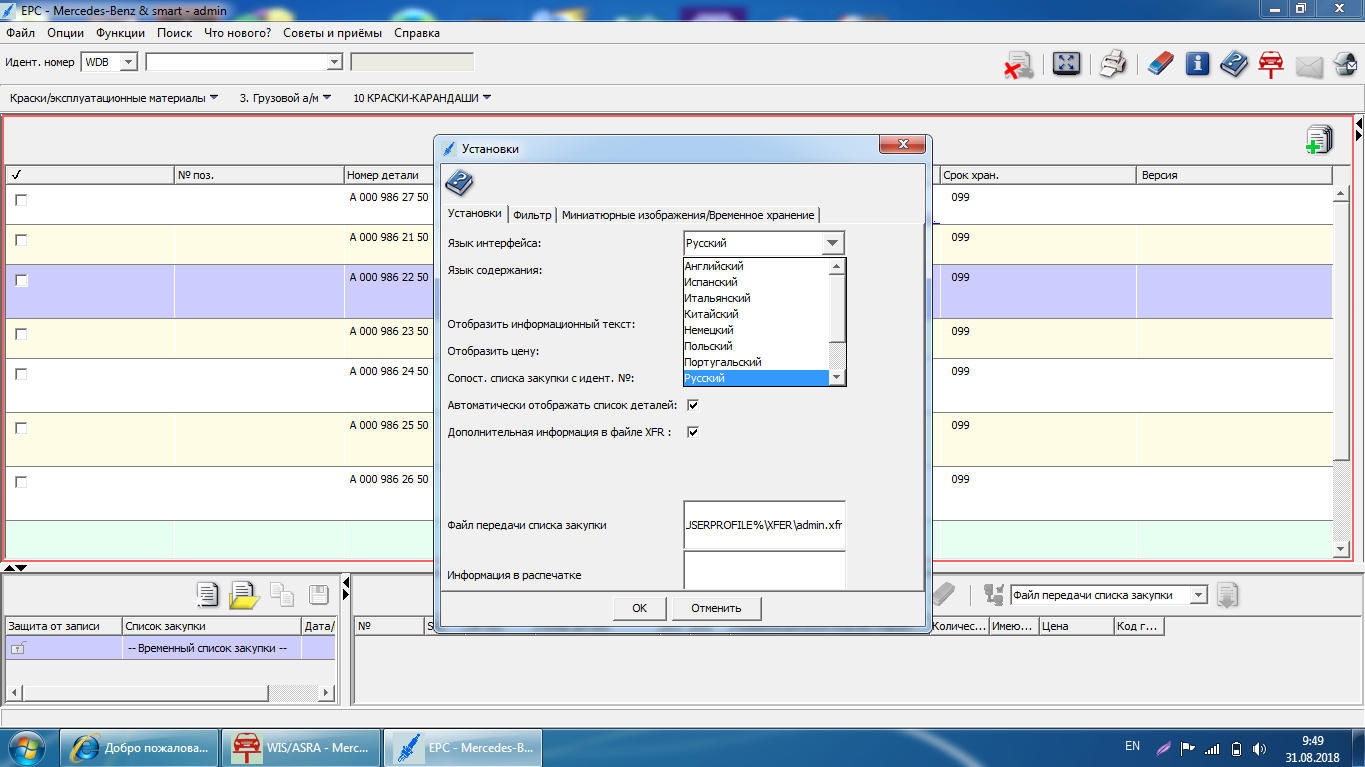Uncheck 'Автоматически отображать список деталей'
This screenshot has width=1365, height=767.
[692, 405]
